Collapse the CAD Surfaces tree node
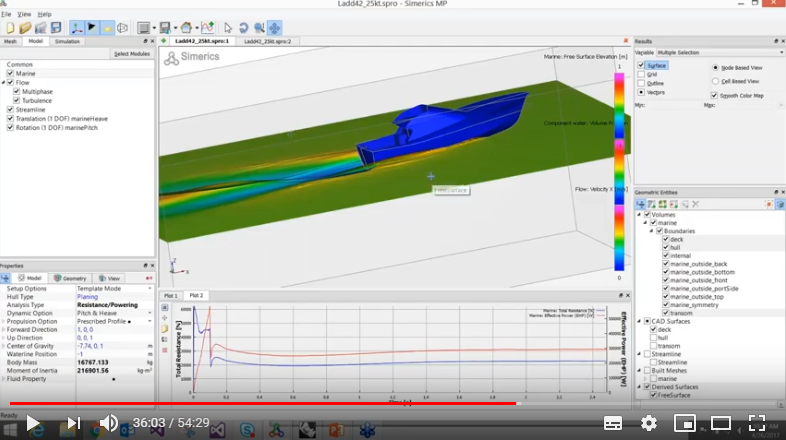 tap(639, 321)
